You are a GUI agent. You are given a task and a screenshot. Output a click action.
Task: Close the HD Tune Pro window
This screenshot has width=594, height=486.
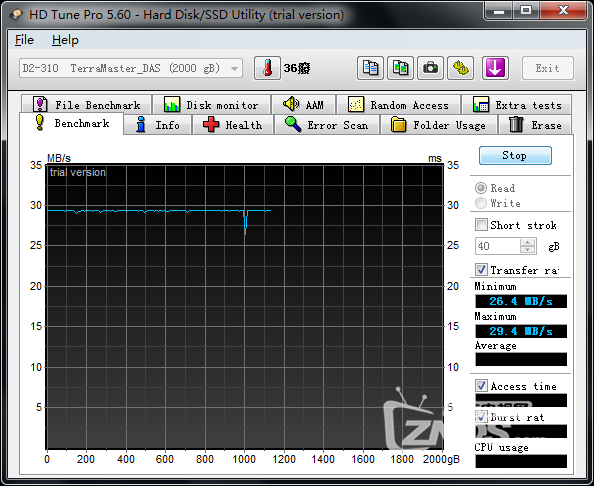click(x=563, y=11)
